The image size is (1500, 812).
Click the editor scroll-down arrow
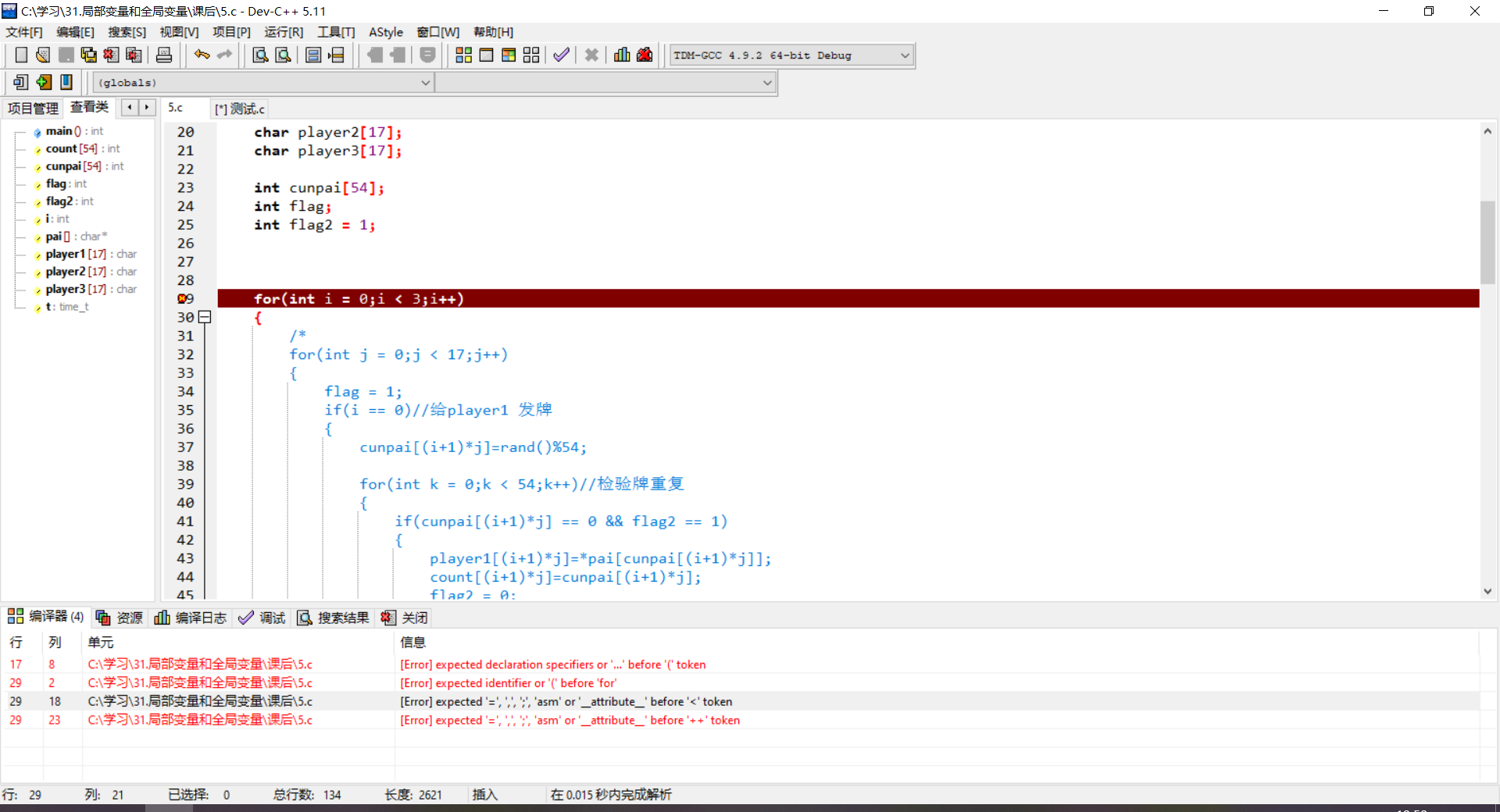point(1487,592)
